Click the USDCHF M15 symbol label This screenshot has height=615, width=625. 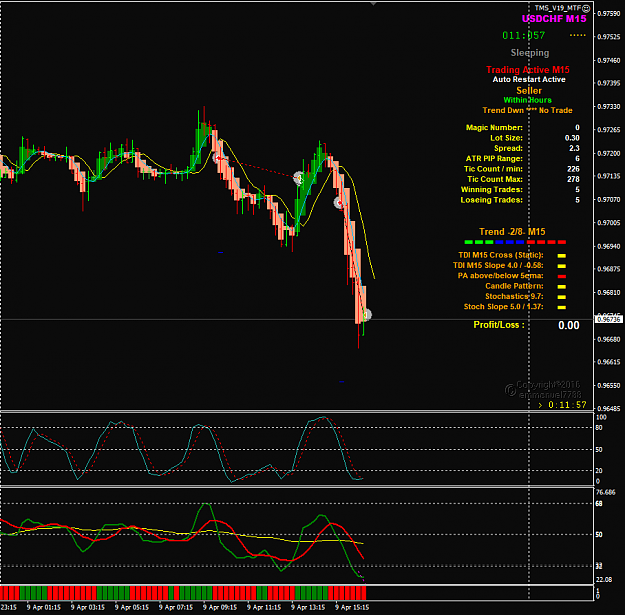[x=554, y=19]
